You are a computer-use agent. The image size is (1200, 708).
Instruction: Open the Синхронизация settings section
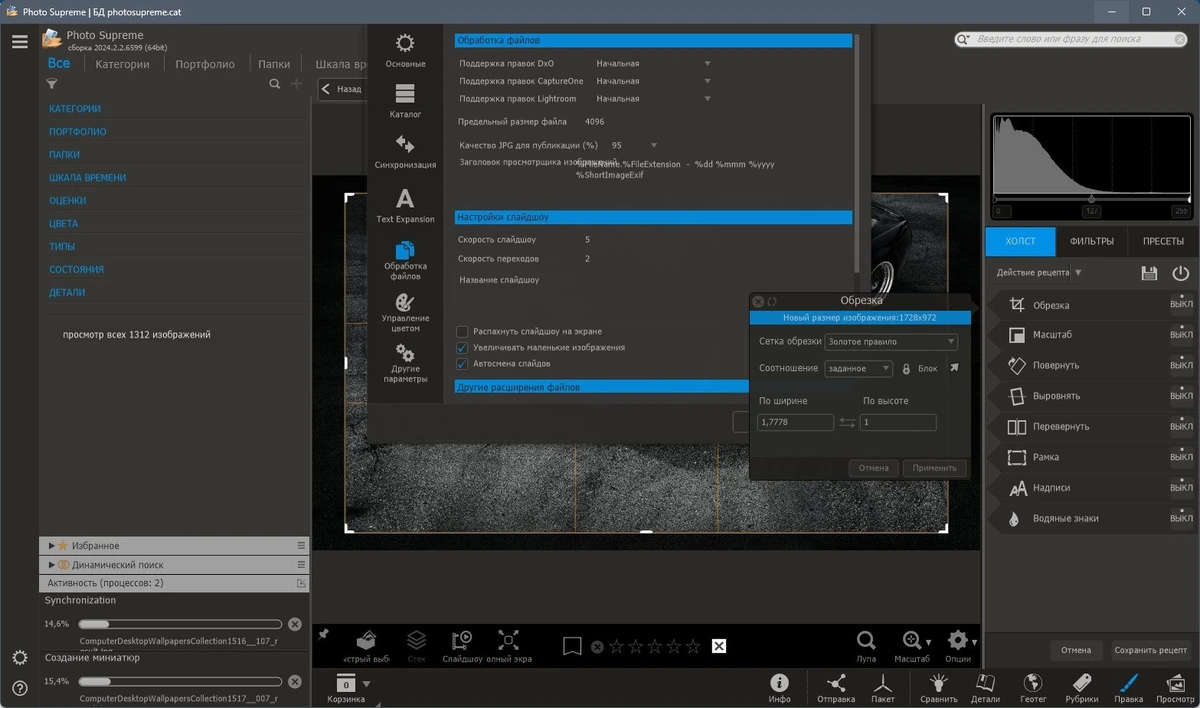coord(405,152)
